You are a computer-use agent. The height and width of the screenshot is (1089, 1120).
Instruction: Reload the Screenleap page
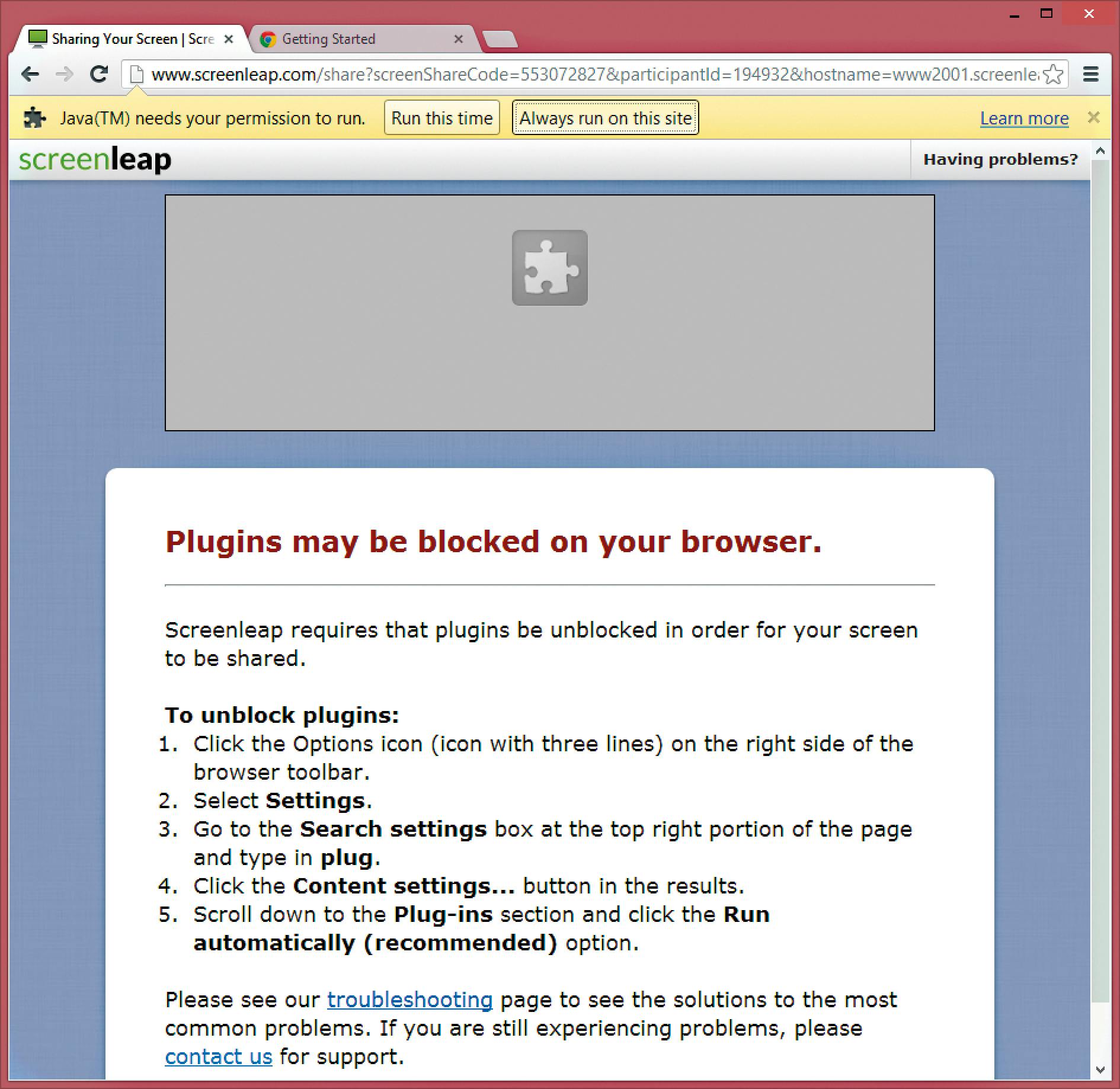(98, 74)
